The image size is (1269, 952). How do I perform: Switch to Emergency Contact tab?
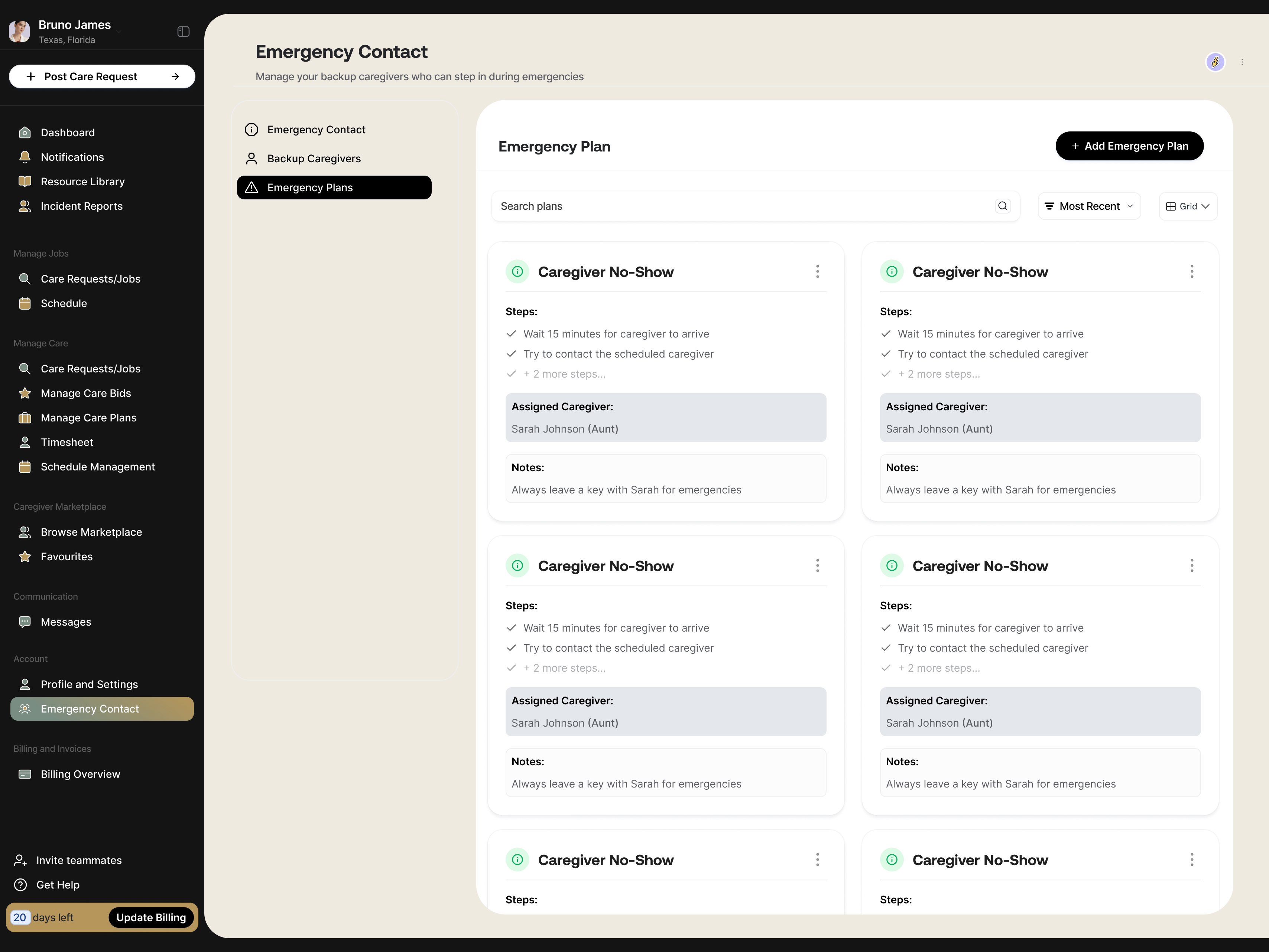click(x=334, y=130)
